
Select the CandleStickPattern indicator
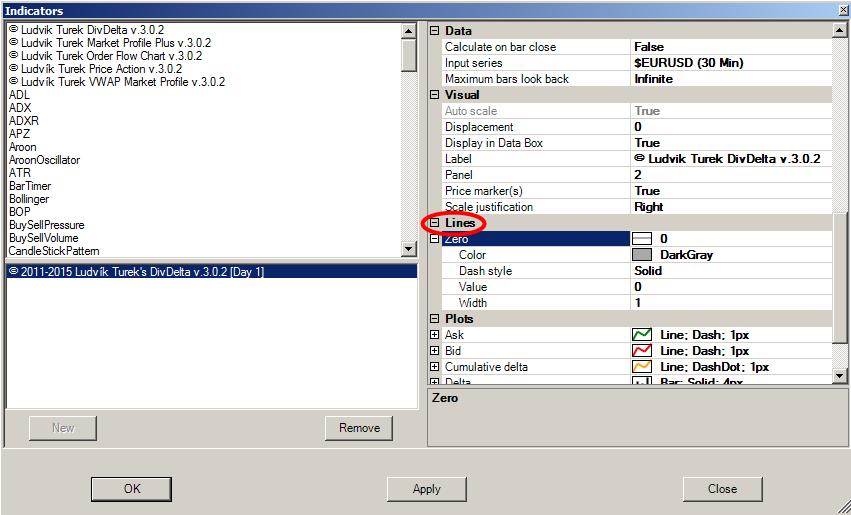54,251
